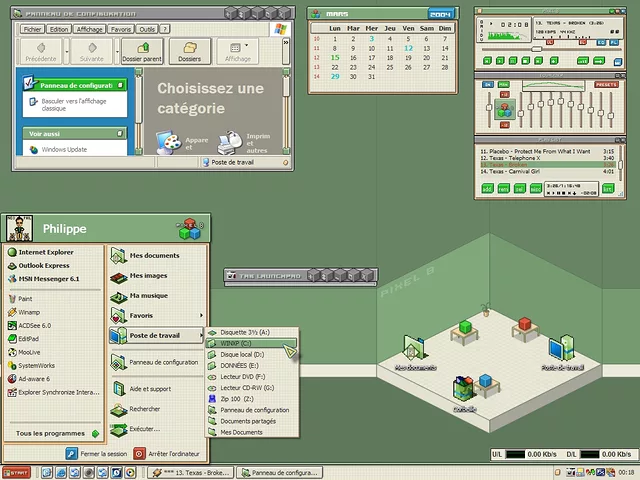The height and width of the screenshot is (480, 640).
Task: Open Internet Explorer from the start menu
Action: pos(46,252)
